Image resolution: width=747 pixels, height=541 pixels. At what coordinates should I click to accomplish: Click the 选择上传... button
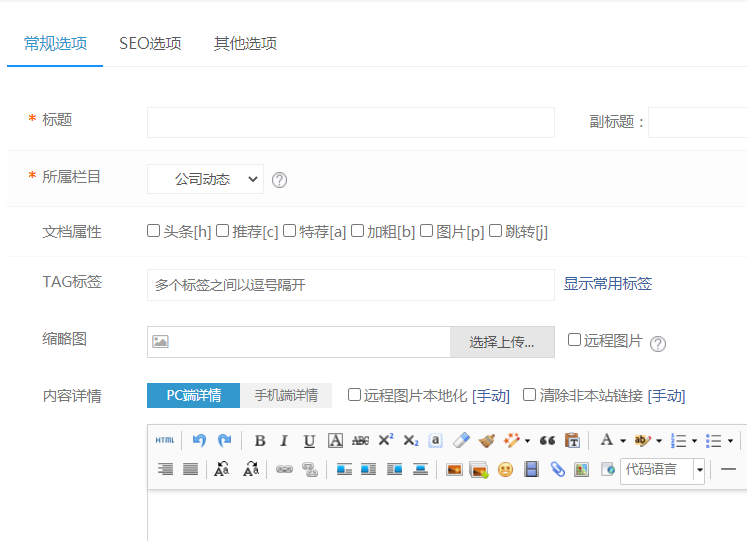click(502, 342)
